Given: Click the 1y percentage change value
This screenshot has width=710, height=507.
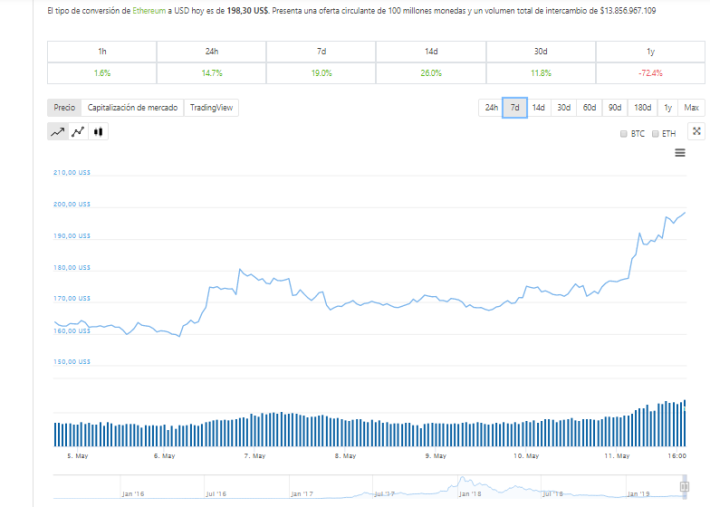Looking at the screenshot, I should pyautogui.click(x=650, y=72).
